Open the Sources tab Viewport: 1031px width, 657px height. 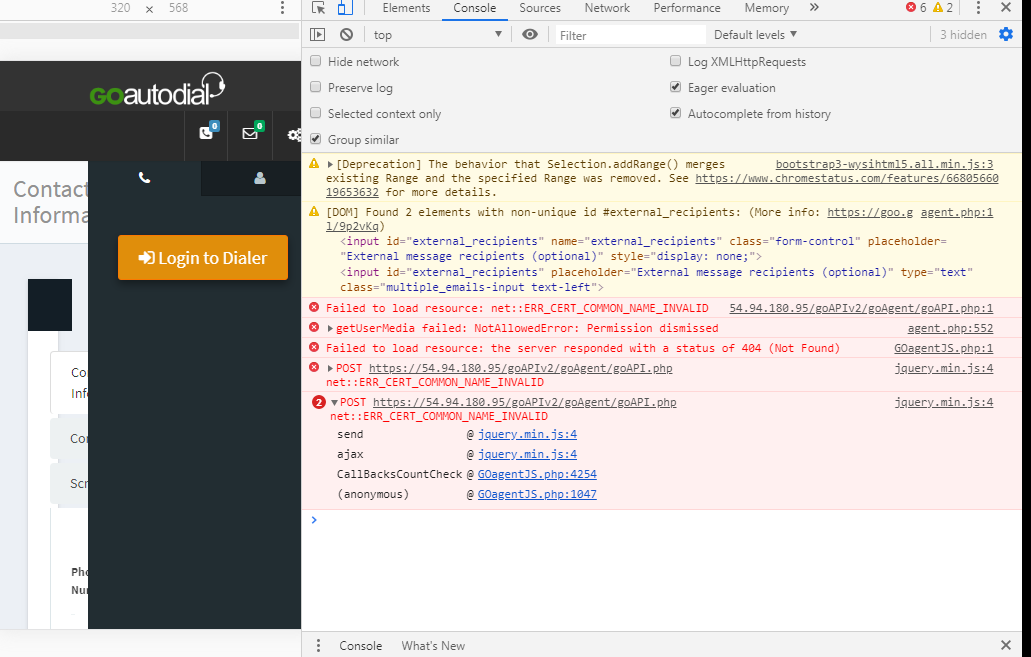click(x=540, y=8)
